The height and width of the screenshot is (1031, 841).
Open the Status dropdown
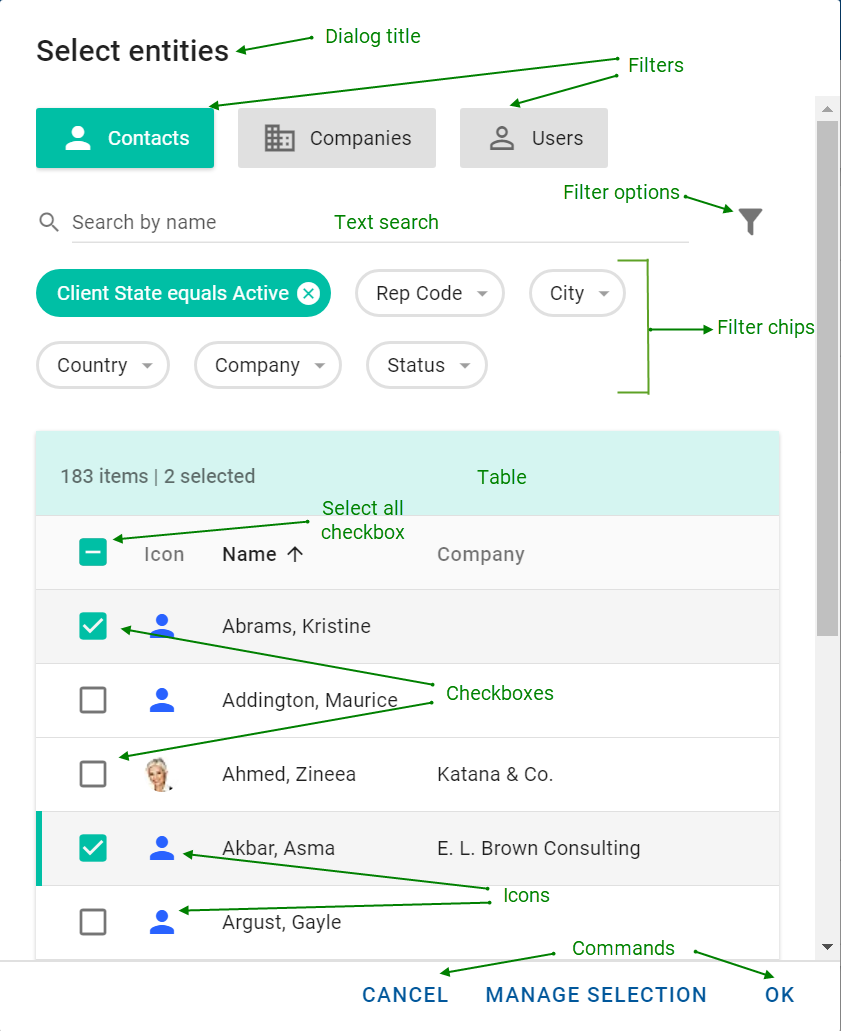coord(426,365)
